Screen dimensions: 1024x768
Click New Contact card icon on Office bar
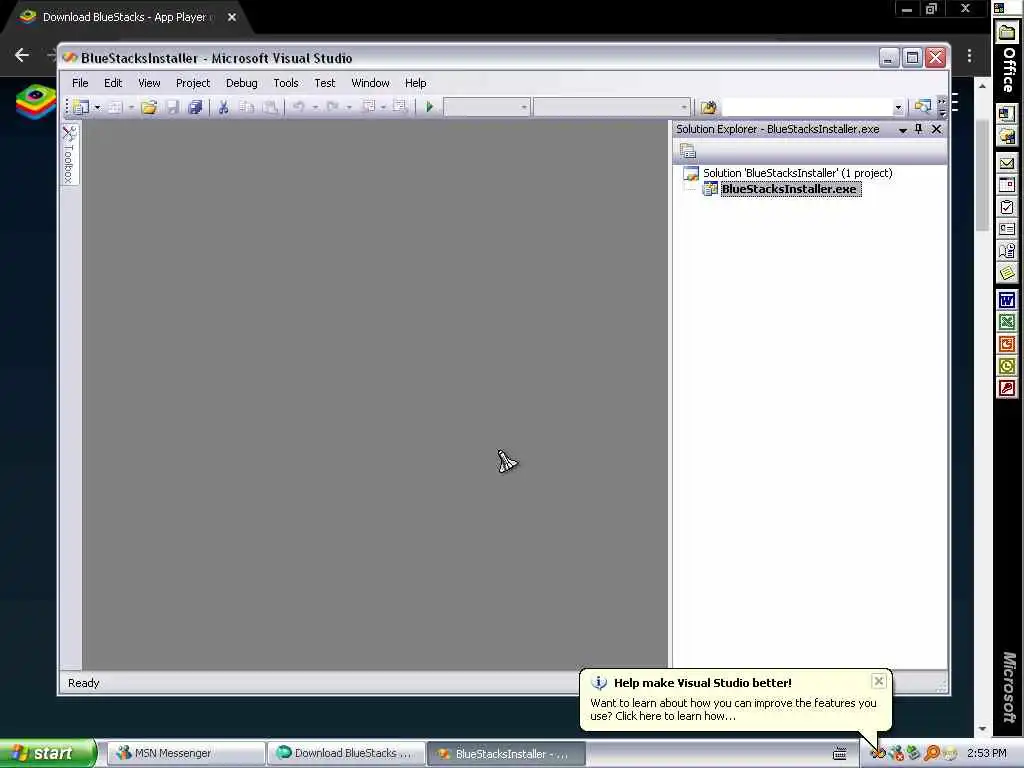pos(1006,229)
